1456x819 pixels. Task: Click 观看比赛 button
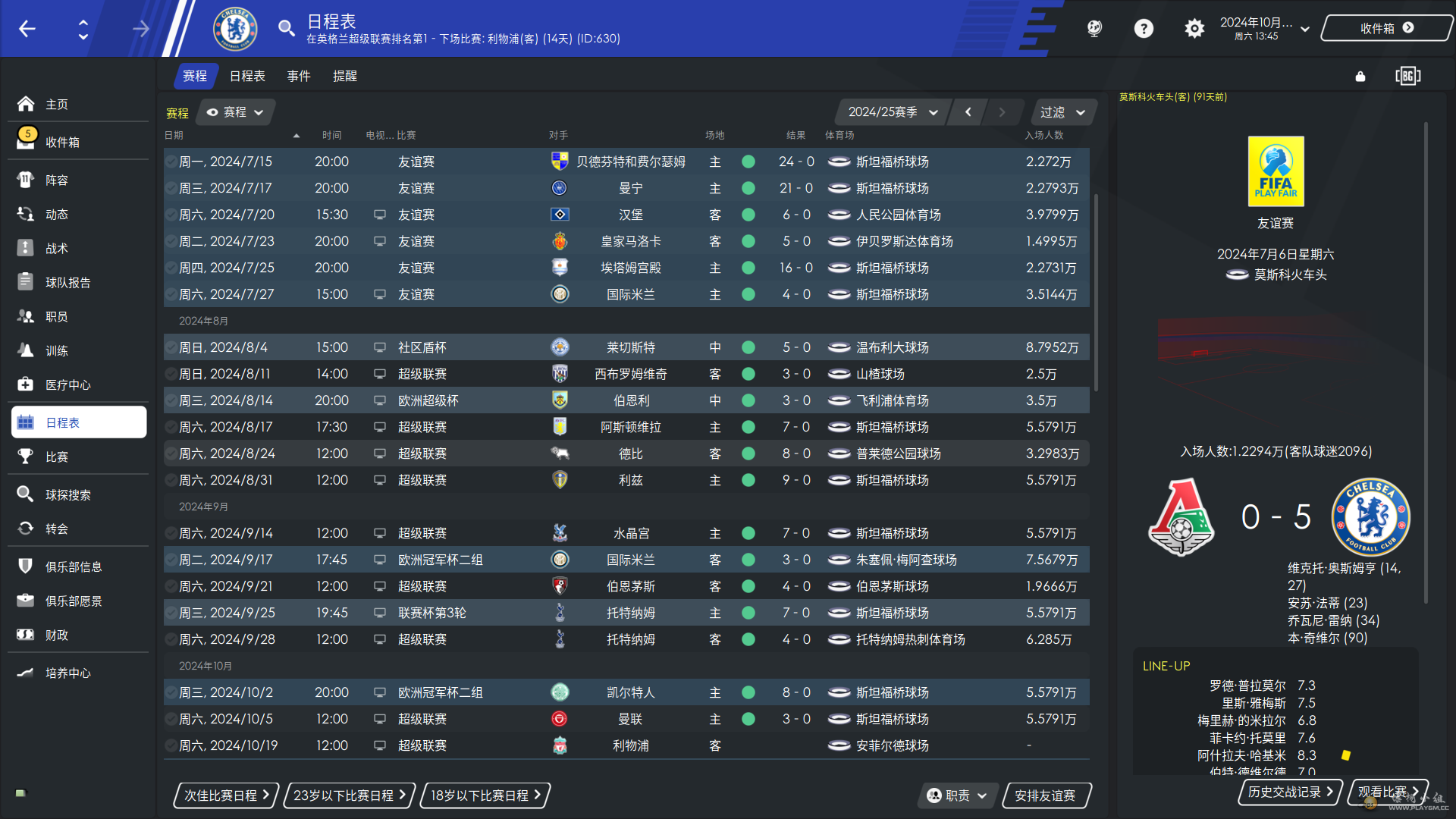click(x=1388, y=792)
